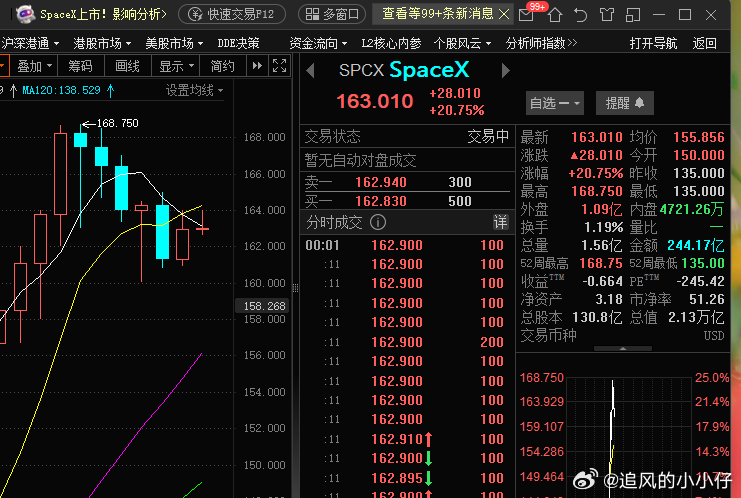The width and height of the screenshot is (741, 498).
Task: Click the undo back arrow icon
Action: [x=581, y=15]
